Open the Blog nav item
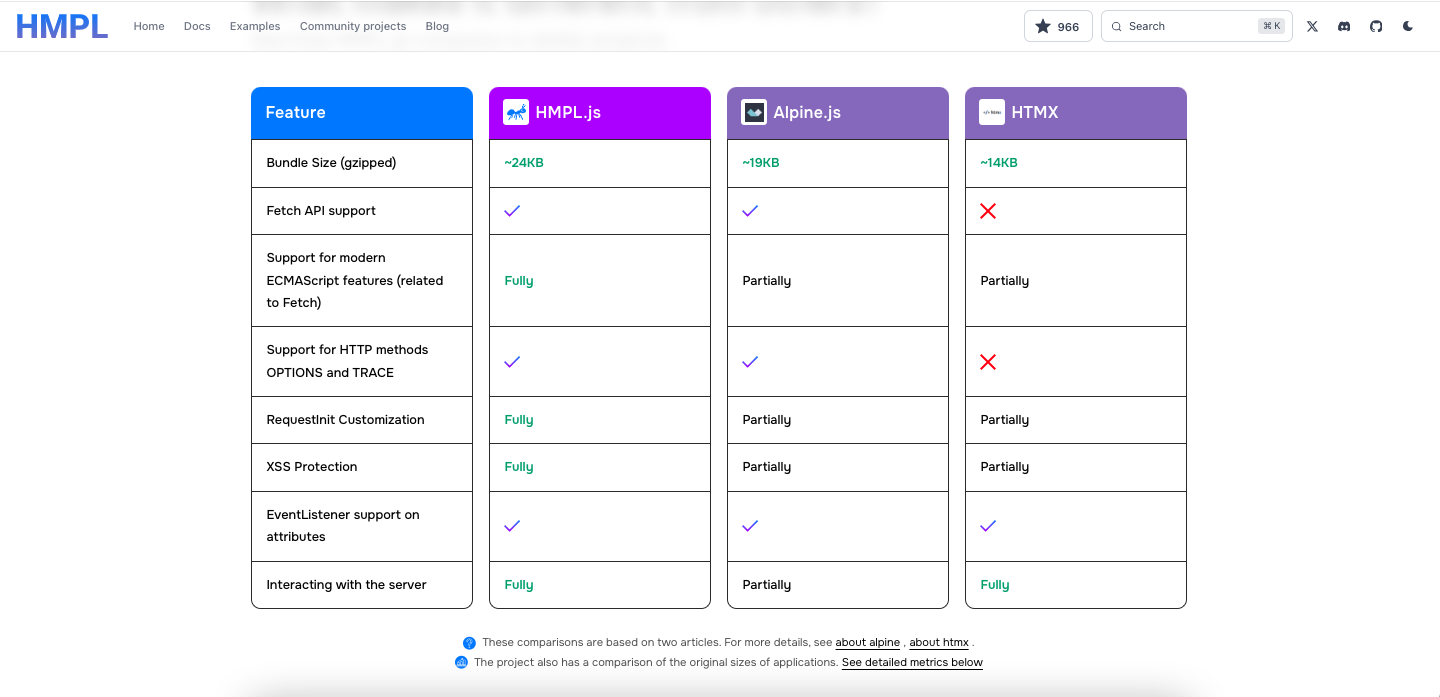This screenshot has width=1440, height=697. click(437, 26)
